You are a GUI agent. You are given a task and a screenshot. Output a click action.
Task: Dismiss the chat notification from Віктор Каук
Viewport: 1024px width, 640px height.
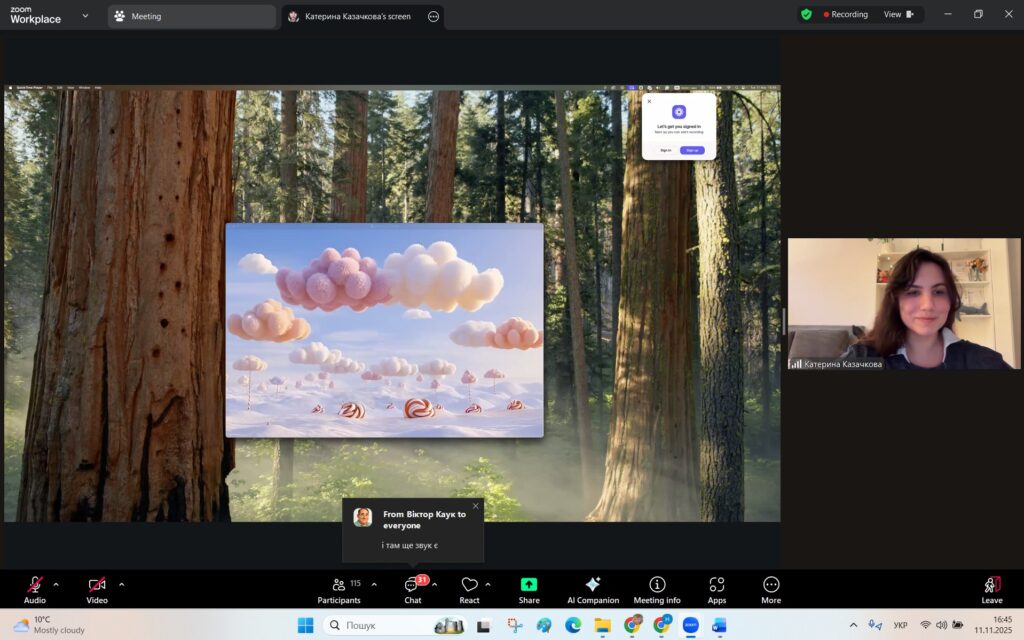475,506
